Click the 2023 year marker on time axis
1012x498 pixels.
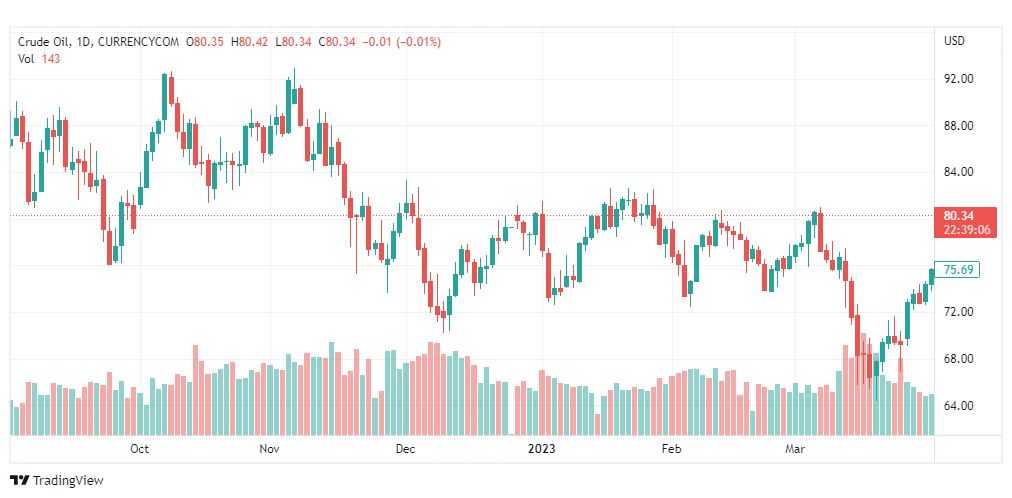pos(540,450)
